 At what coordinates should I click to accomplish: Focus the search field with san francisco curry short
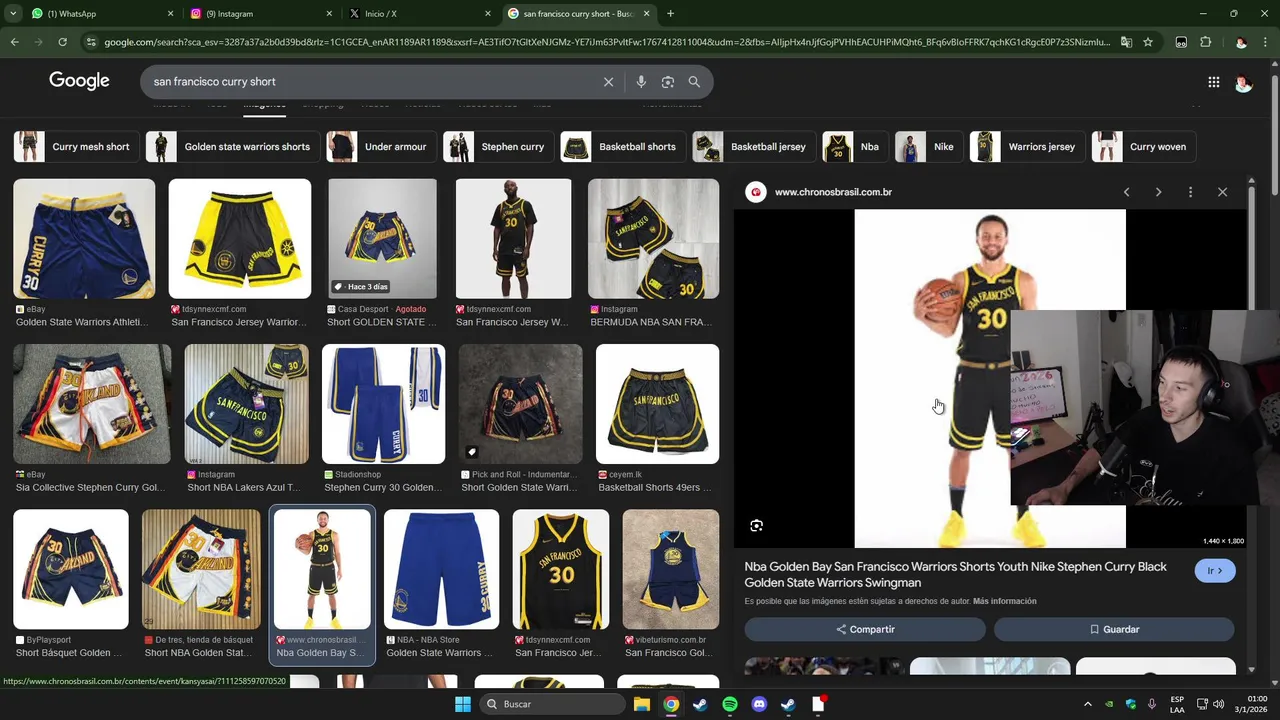pyautogui.click(x=370, y=82)
